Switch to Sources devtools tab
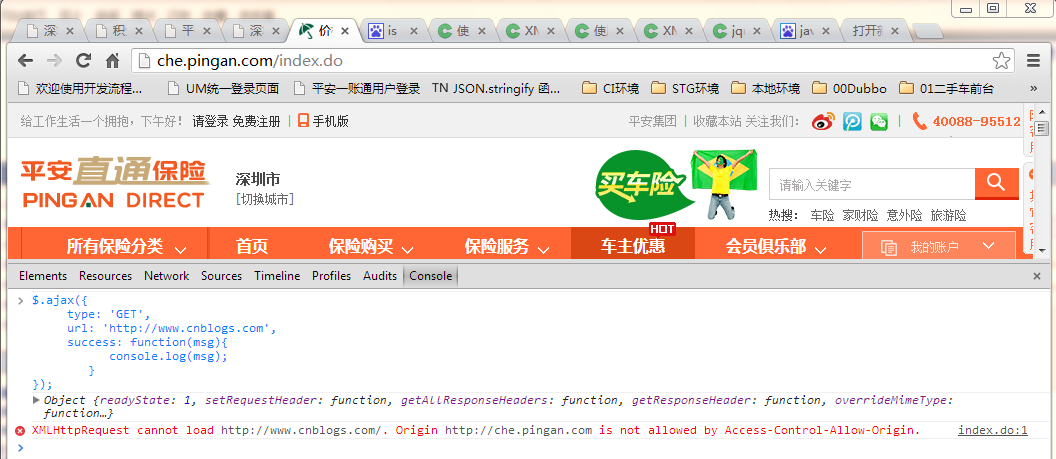This screenshot has width=1056, height=459. [x=222, y=276]
